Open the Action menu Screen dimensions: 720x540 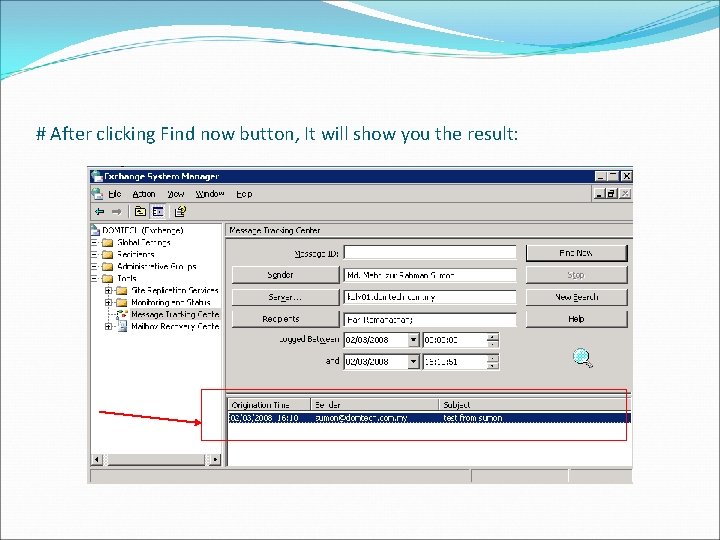click(x=144, y=194)
